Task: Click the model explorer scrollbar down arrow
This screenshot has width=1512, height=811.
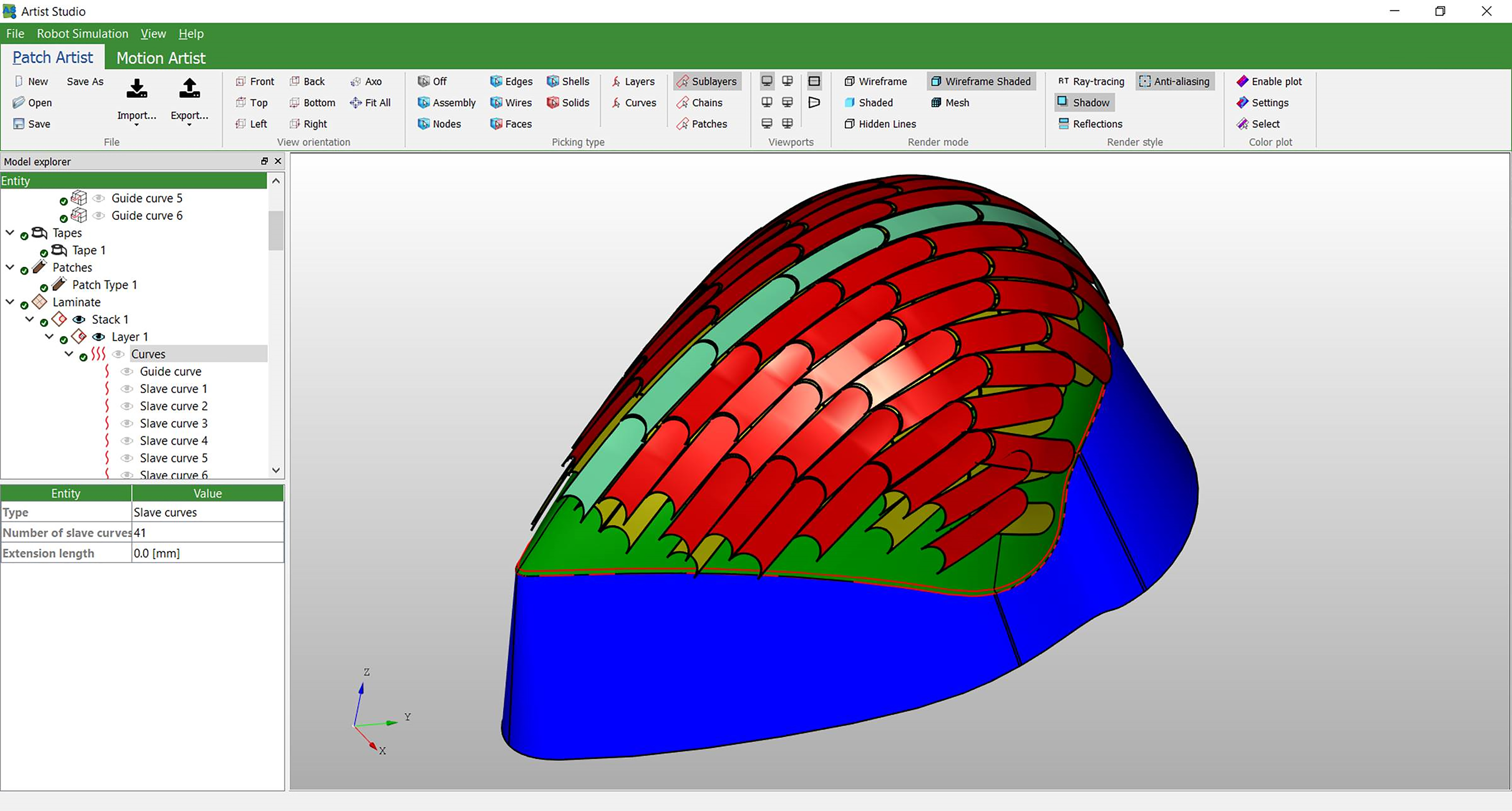Action: click(276, 471)
